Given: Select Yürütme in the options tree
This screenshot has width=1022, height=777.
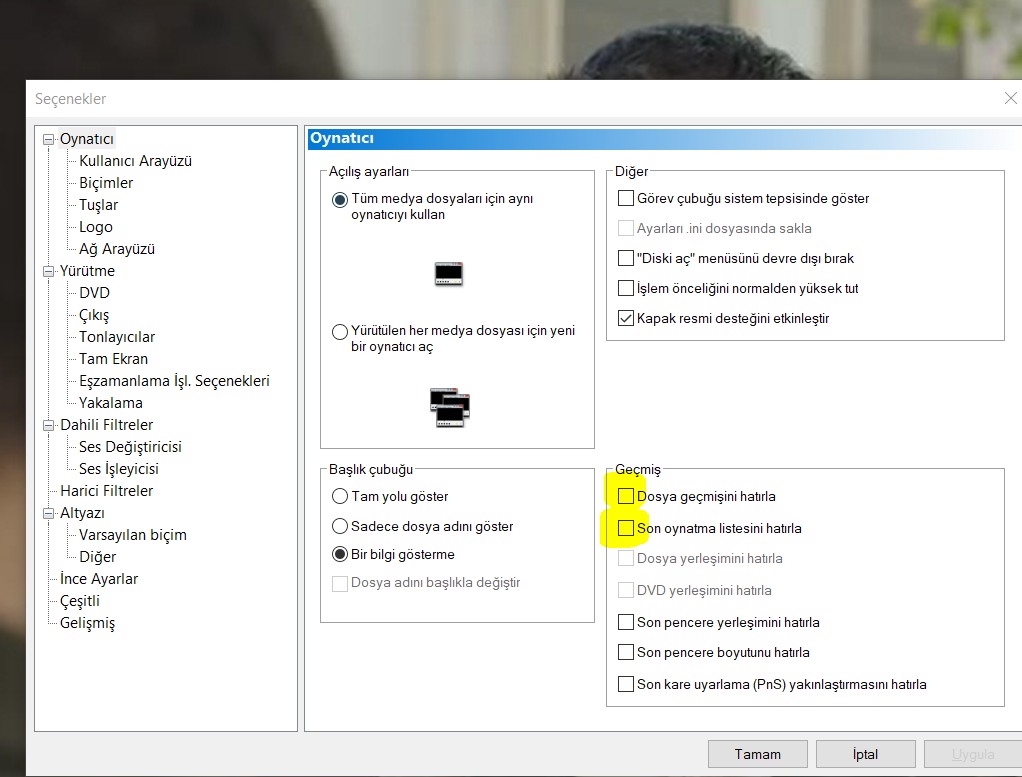Looking at the screenshot, I should (x=87, y=271).
